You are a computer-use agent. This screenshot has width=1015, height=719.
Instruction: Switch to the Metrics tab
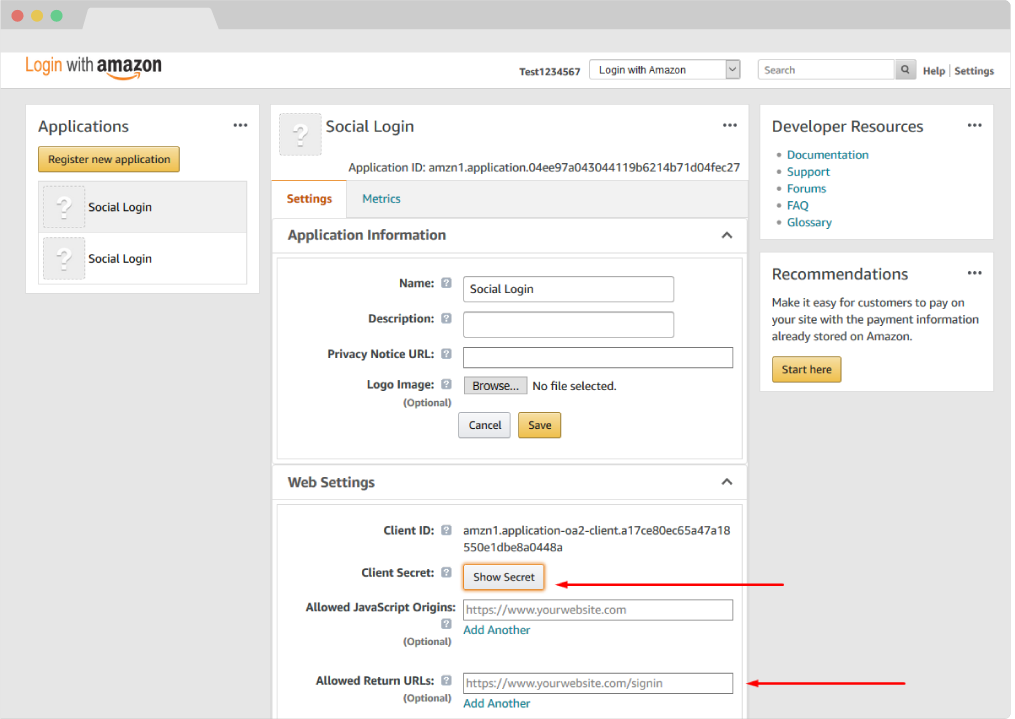(x=381, y=199)
